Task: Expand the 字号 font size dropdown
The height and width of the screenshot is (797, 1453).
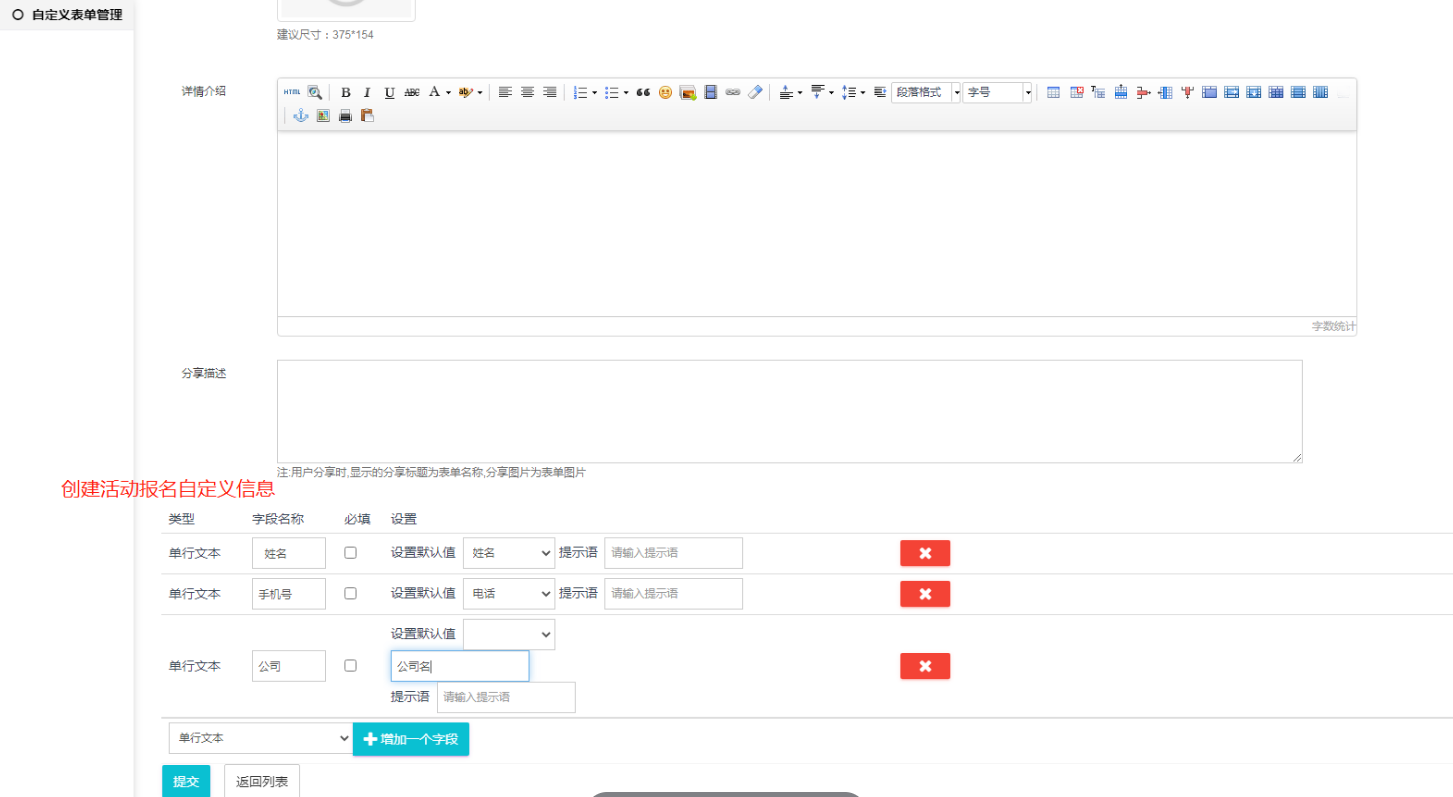Action: pyautogui.click(x=997, y=92)
